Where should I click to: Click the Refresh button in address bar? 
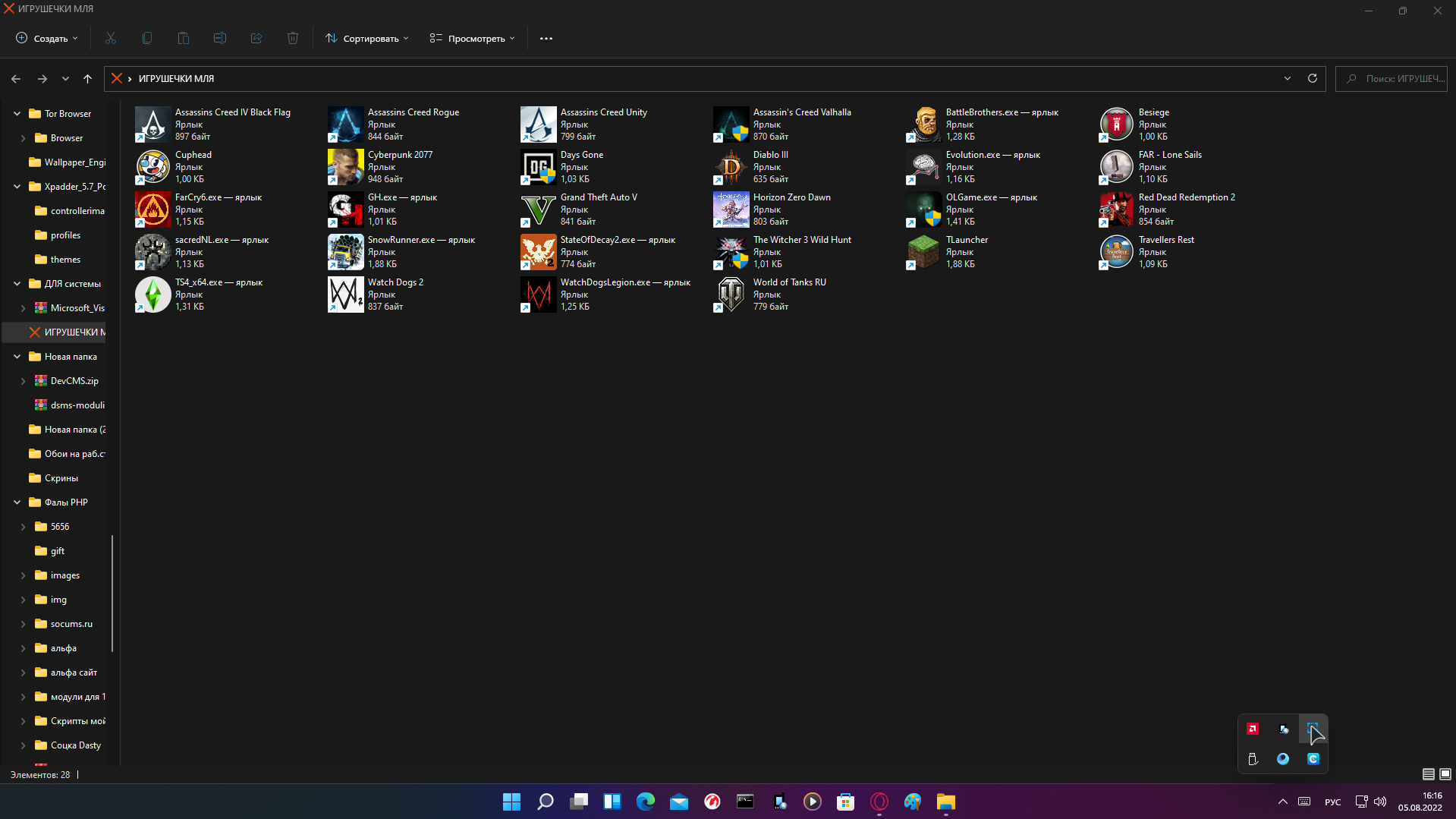pos(1312,78)
